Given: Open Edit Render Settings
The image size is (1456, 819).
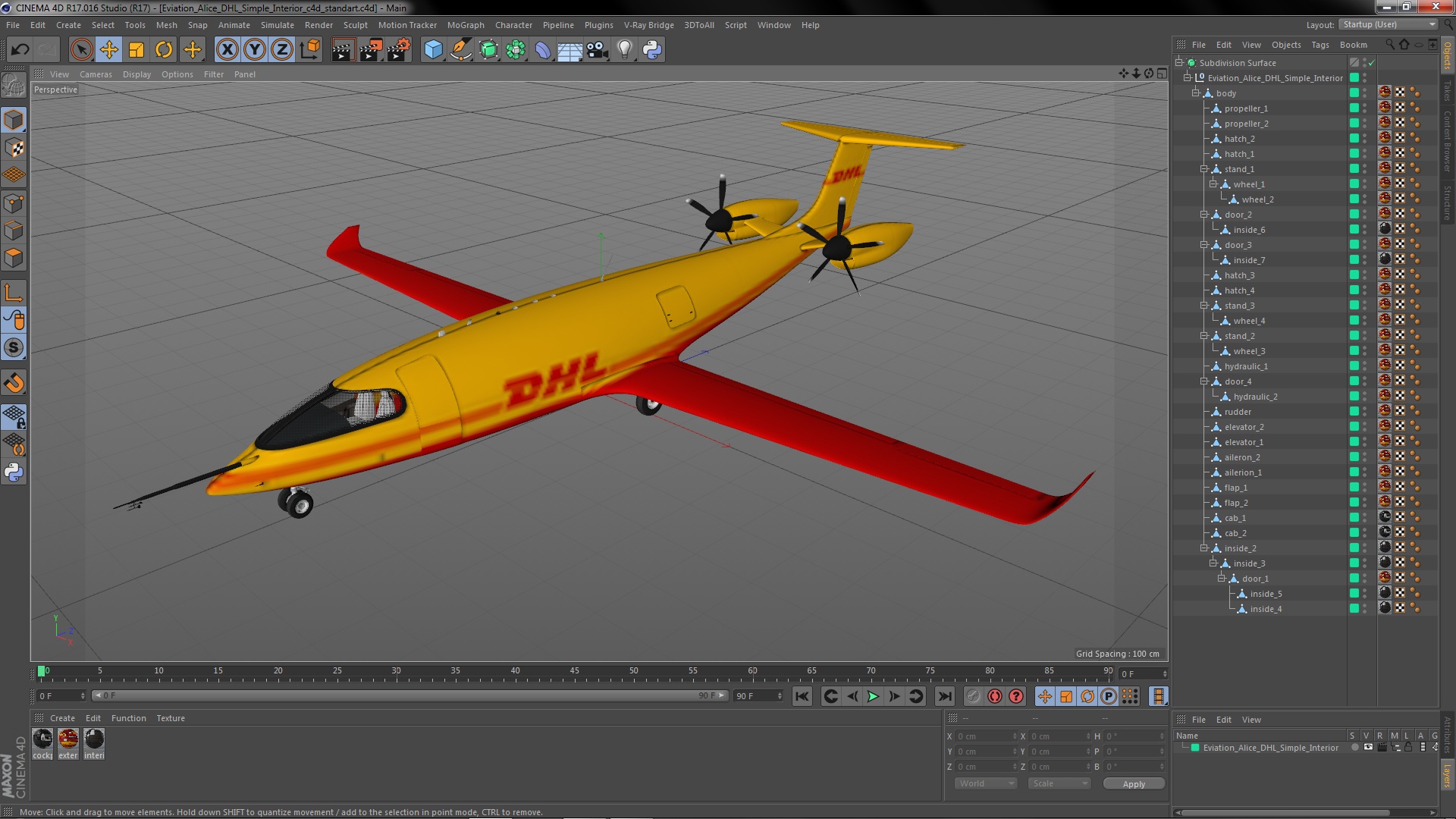Looking at the screenshot, I should pyautogui.click(x=398, y=50).
